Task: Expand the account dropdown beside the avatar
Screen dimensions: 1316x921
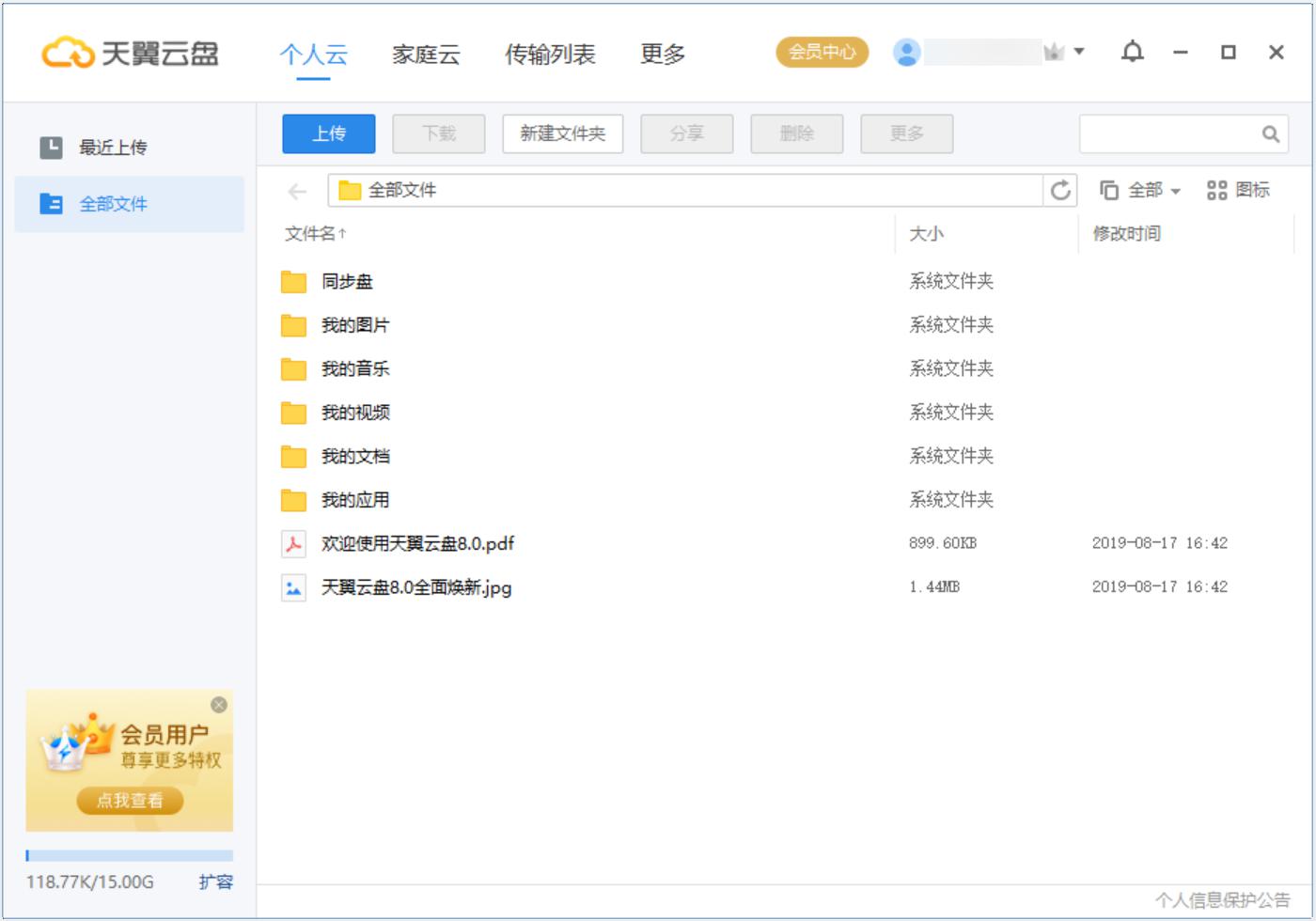Action: (1077, 51)
